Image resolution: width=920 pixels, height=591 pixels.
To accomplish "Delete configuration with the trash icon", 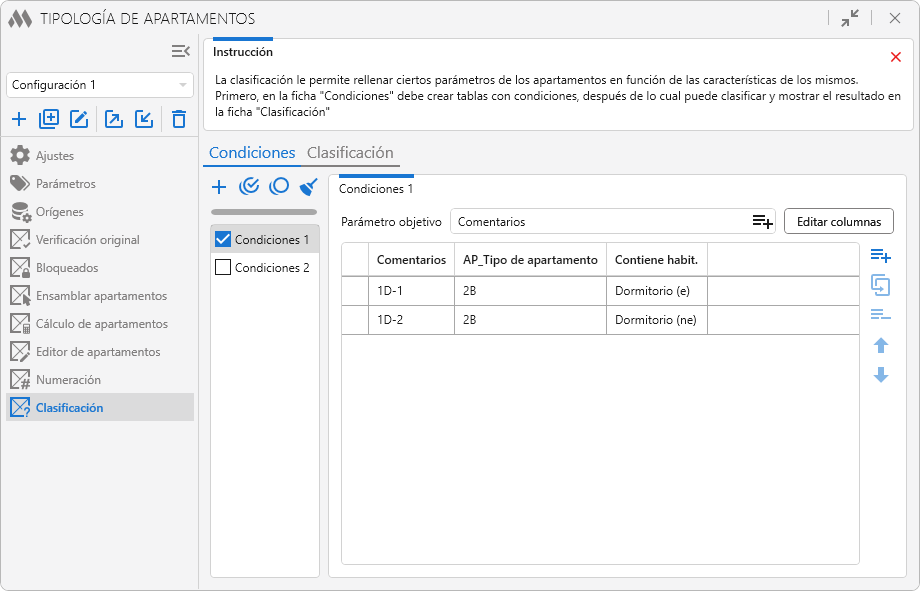I will point(179,120).
